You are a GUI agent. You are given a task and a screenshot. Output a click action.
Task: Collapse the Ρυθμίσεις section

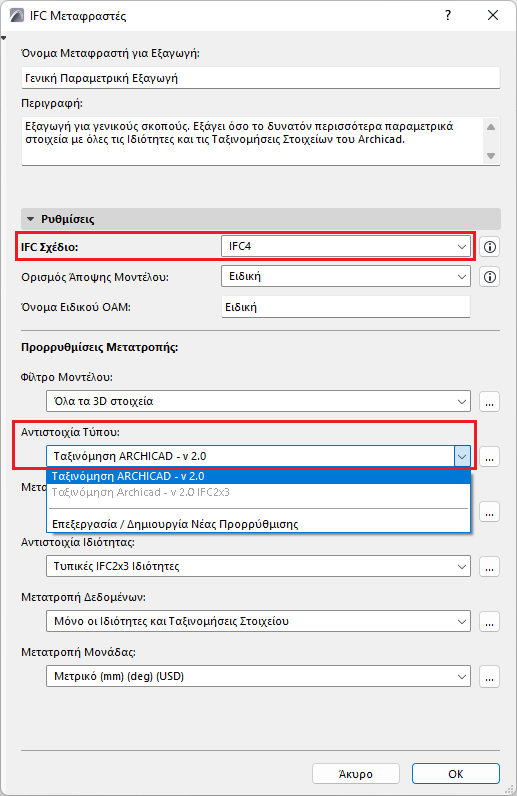point(30,219)
